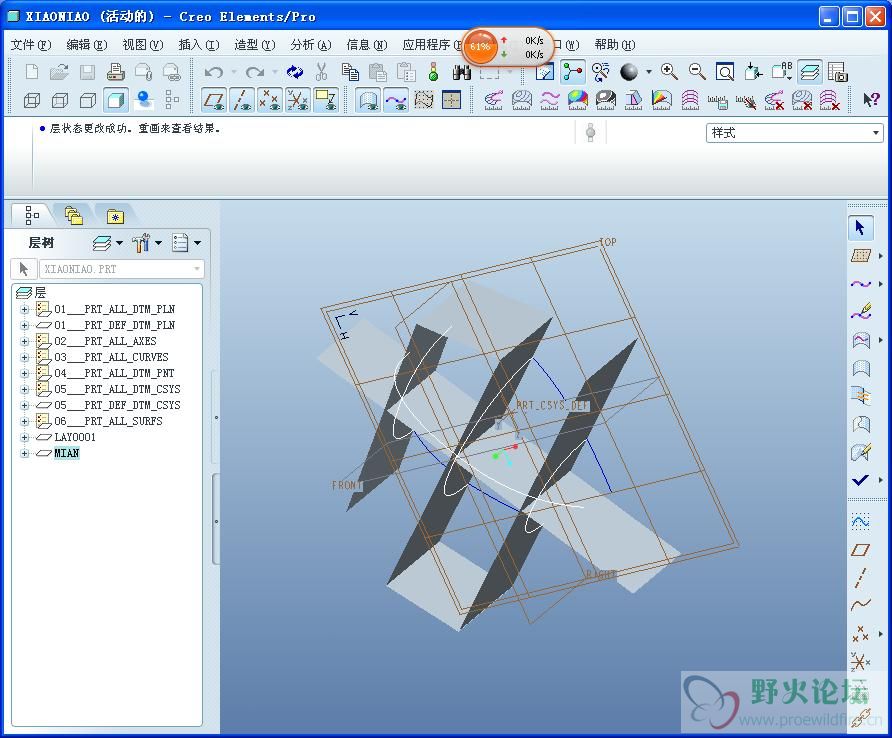
Task: Click the Copy icon
Action: coord(350,72)
